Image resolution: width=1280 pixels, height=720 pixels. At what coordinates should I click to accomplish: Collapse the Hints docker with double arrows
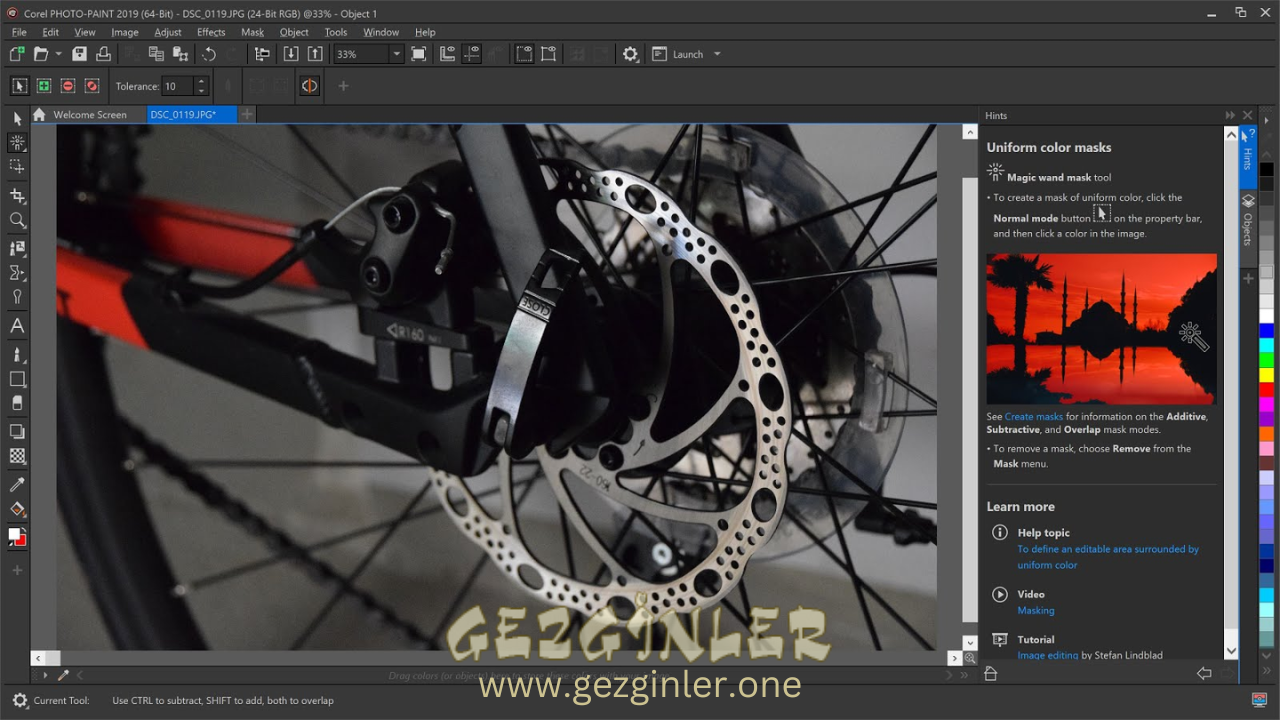point(1230,115)
